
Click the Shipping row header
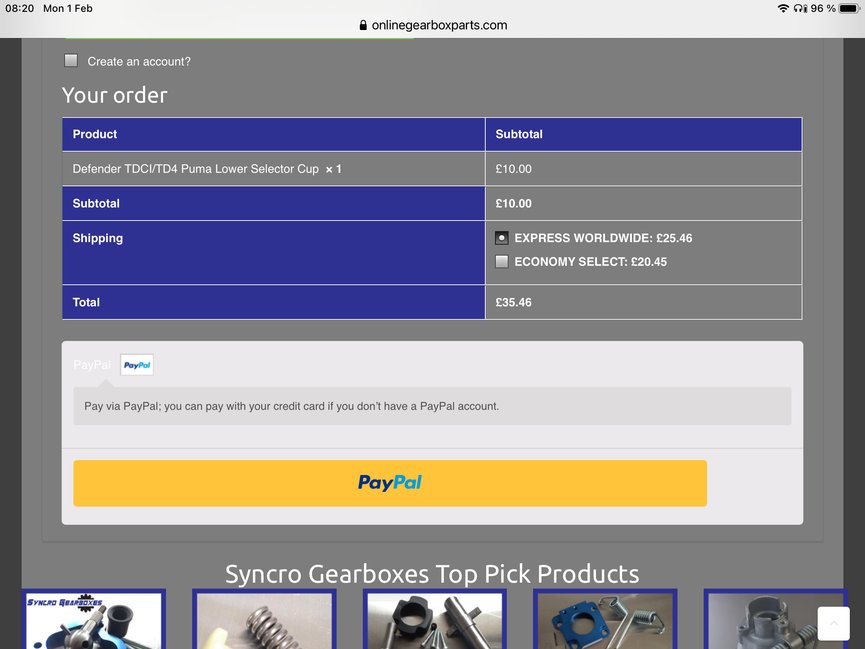[x=274, y=253]
